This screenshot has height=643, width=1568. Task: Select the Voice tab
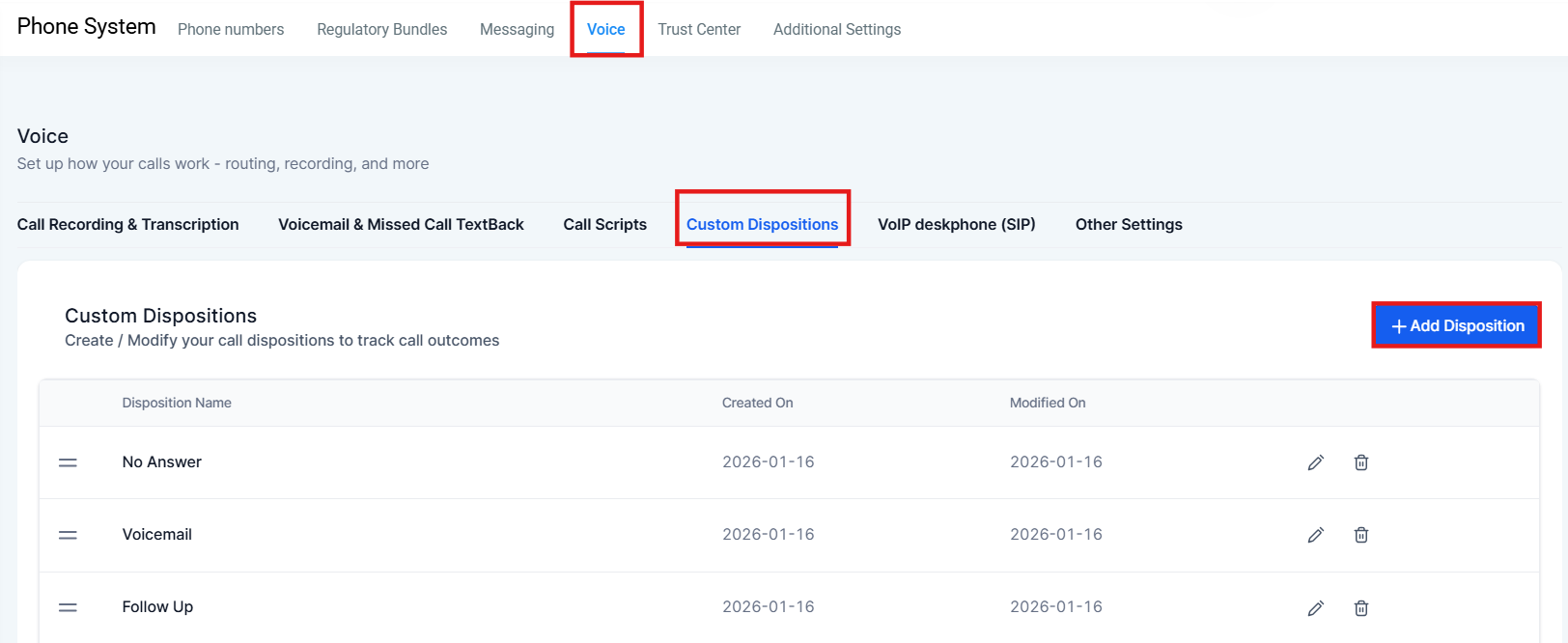(606, 30)
